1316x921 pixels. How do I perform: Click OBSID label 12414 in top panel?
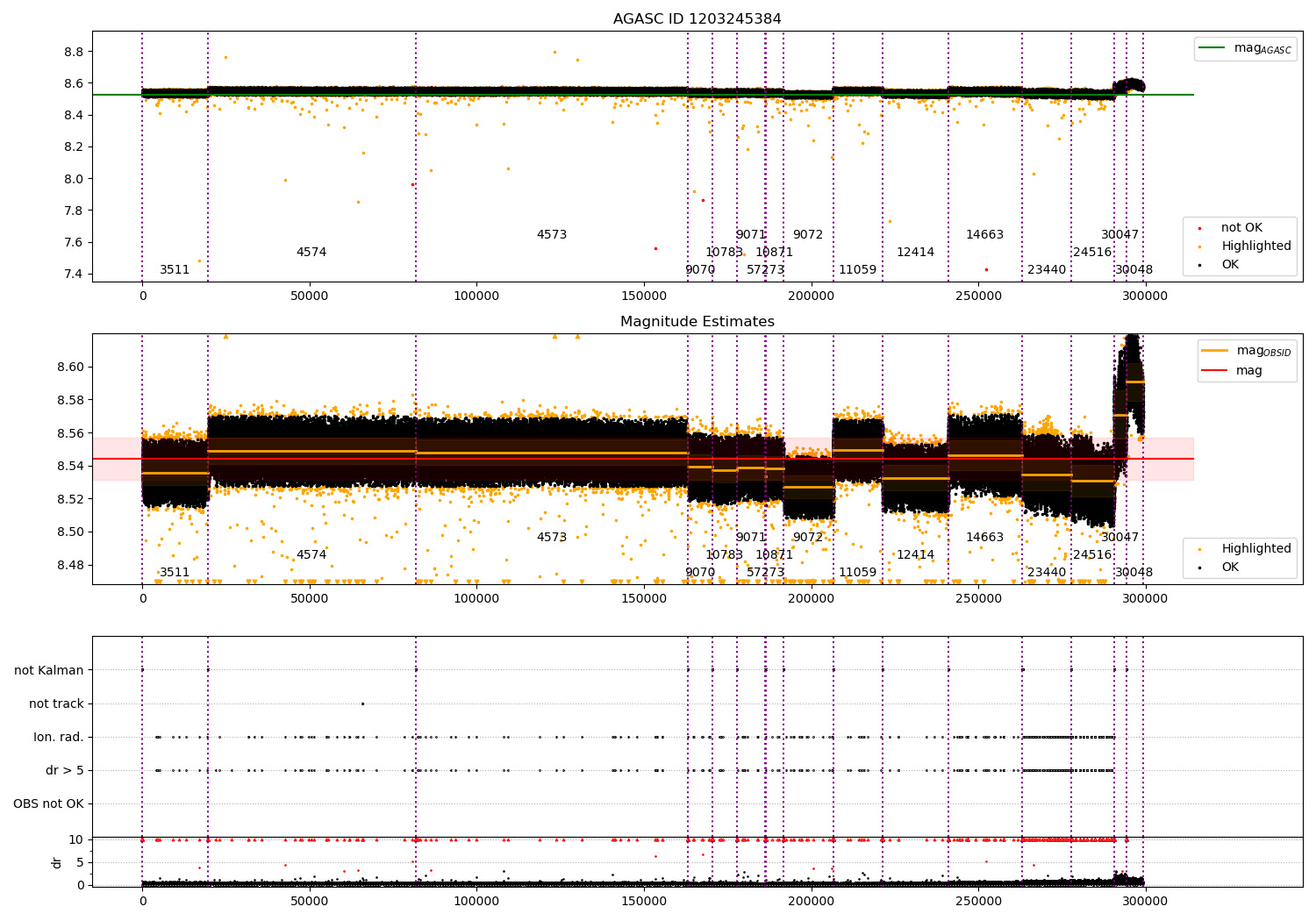pyautogui.click(x=915, y=253)
